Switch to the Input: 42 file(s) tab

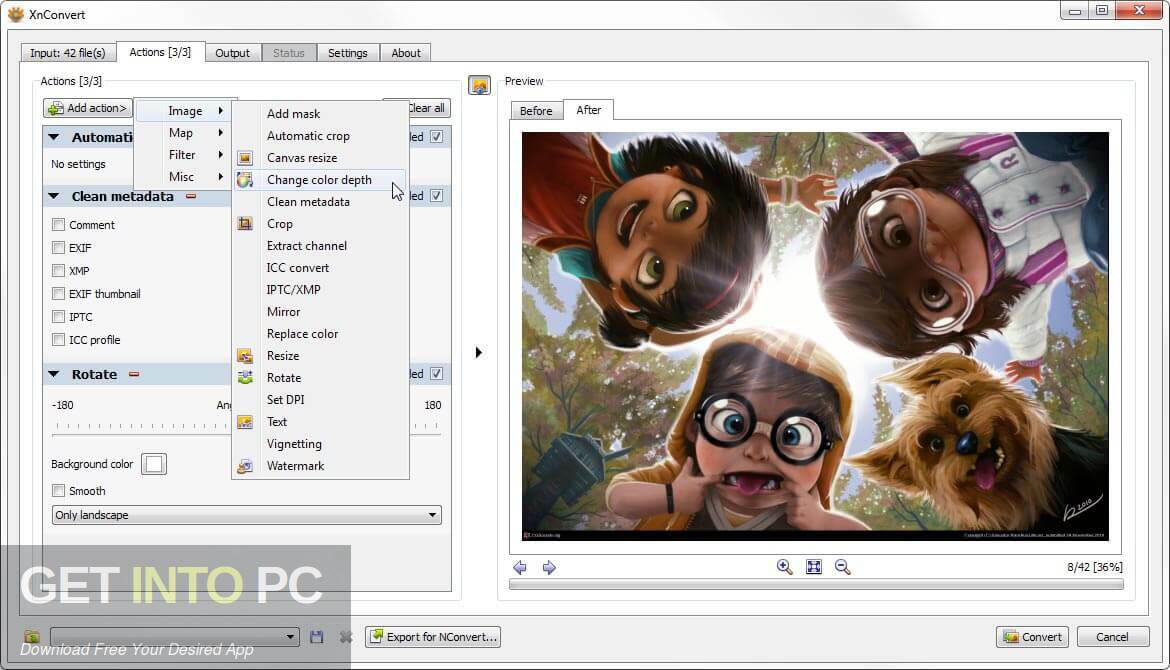coord(68,53)
